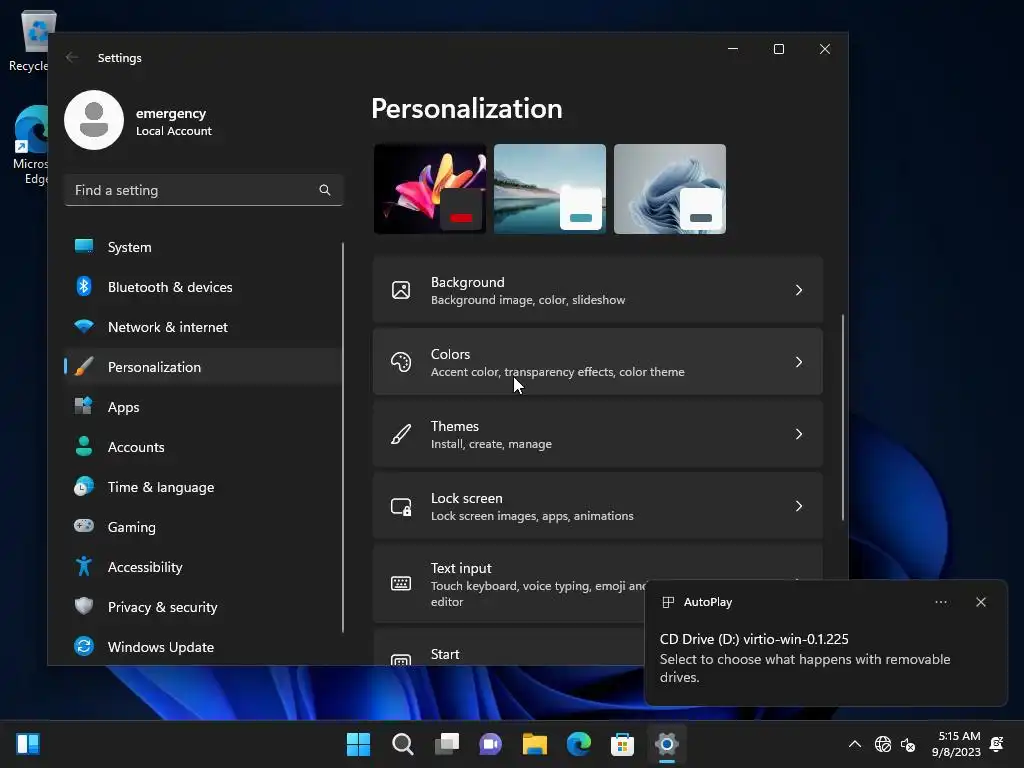Apply the lake landscape theme thumbnail

coord(550,189)
